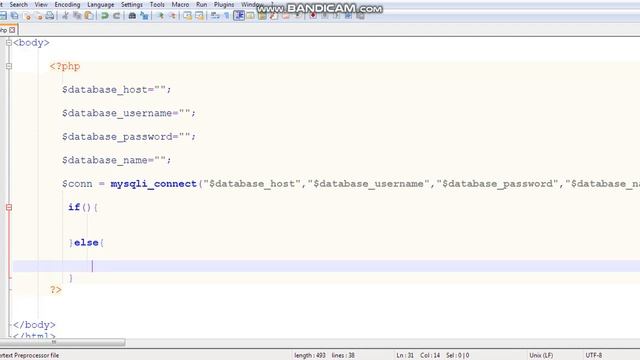Undo last edit via green arrow icon
640x360 pixels.
105,16
